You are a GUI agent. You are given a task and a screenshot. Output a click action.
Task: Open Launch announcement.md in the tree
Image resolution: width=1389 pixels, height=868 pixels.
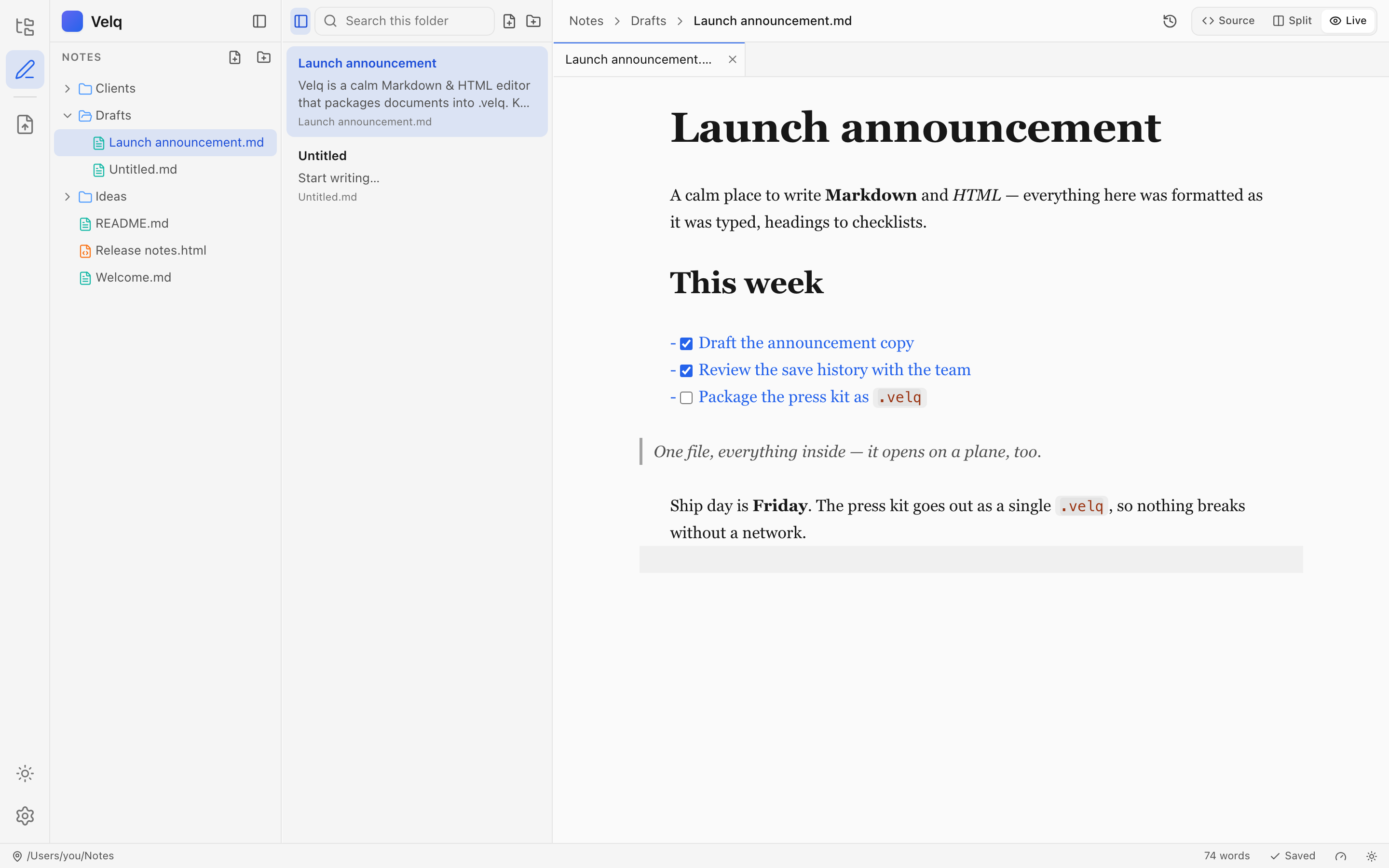[x=165, y=142]
